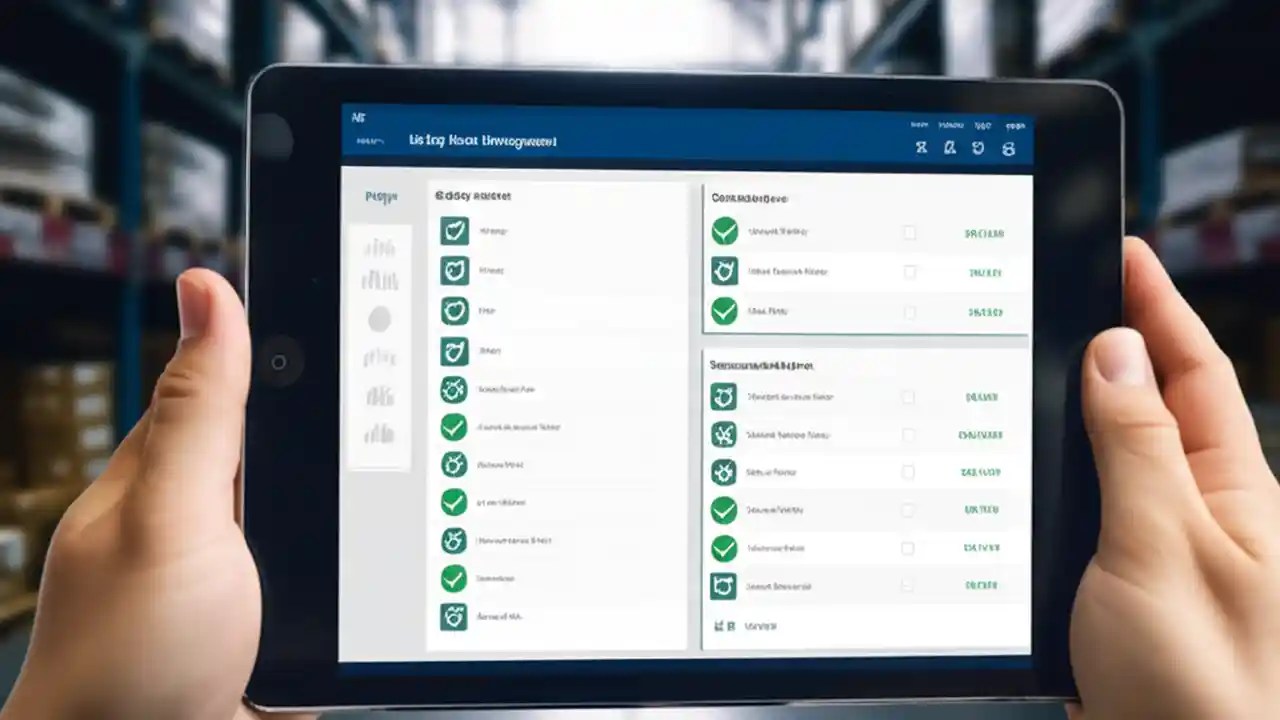
Task: Click the calendar icon at the panel bottom
Action: click(719, 623)
